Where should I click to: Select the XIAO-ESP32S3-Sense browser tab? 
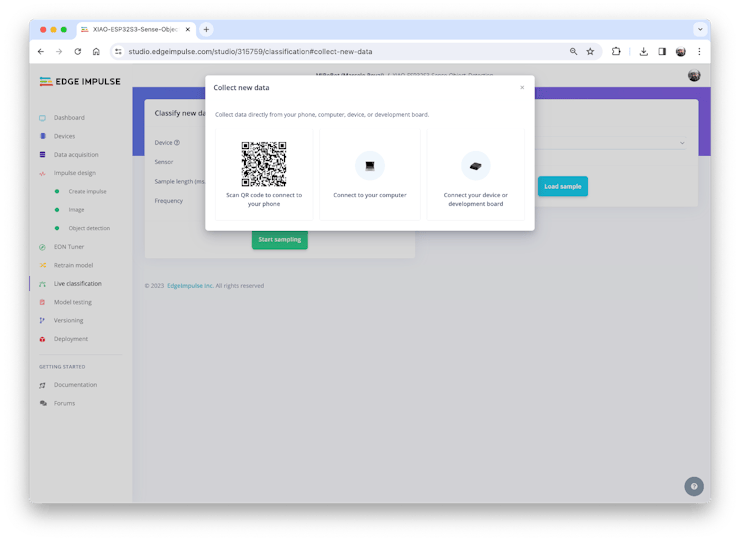pyautogui.click(x=136, y=29)
